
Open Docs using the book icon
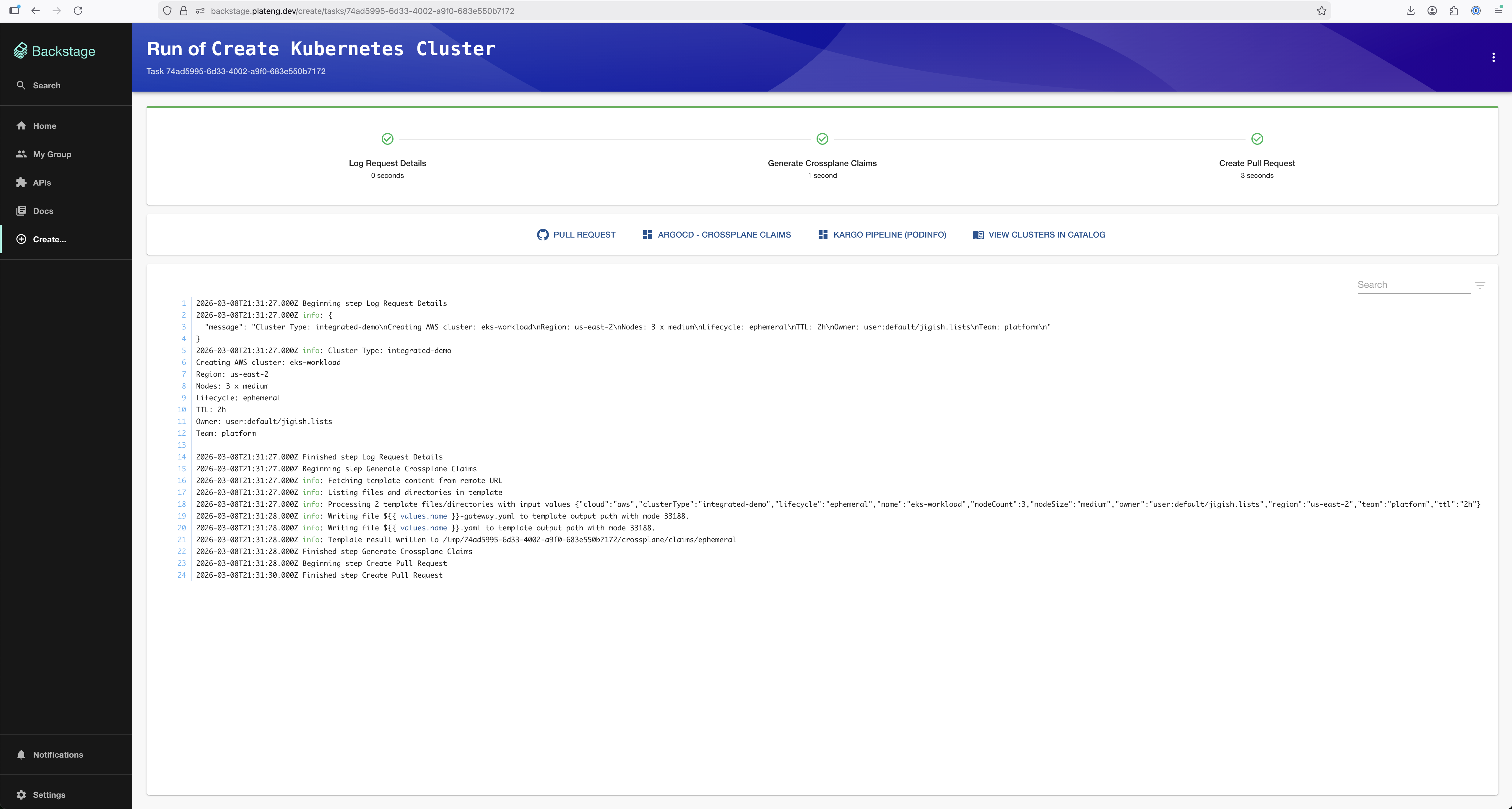21,210
